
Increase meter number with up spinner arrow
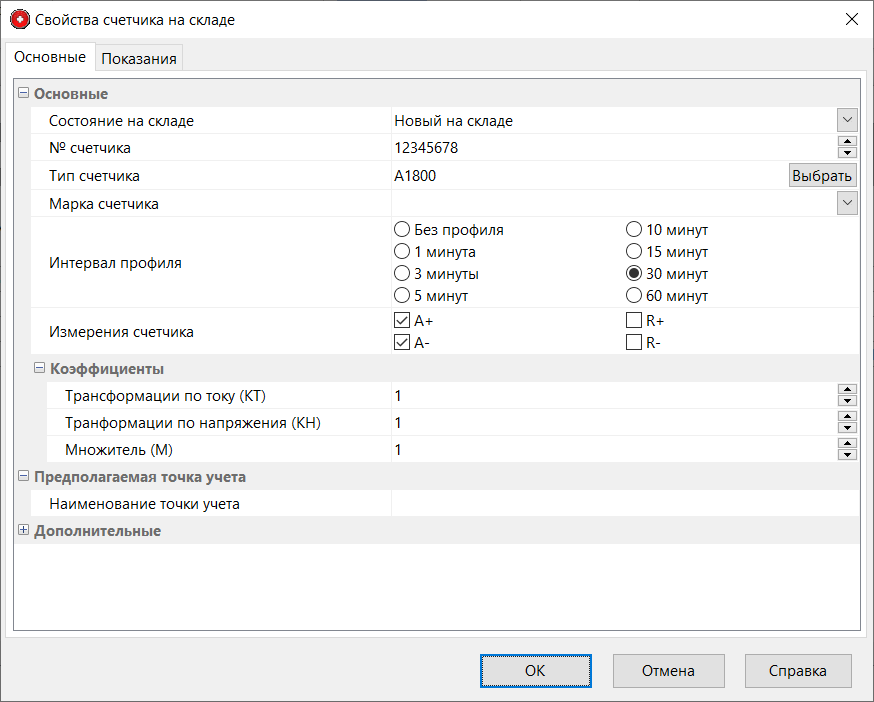(x=847, y=142)
